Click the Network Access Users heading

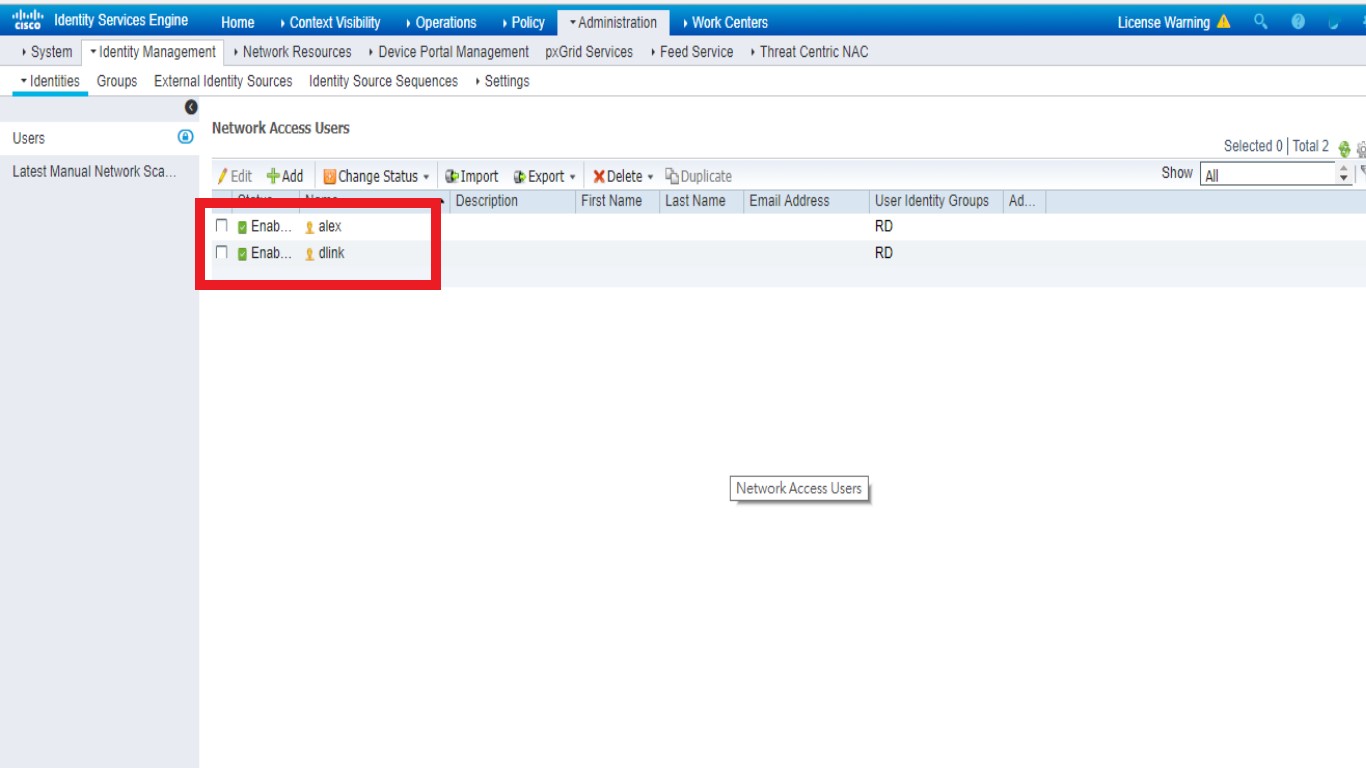[x=281, y=128]
